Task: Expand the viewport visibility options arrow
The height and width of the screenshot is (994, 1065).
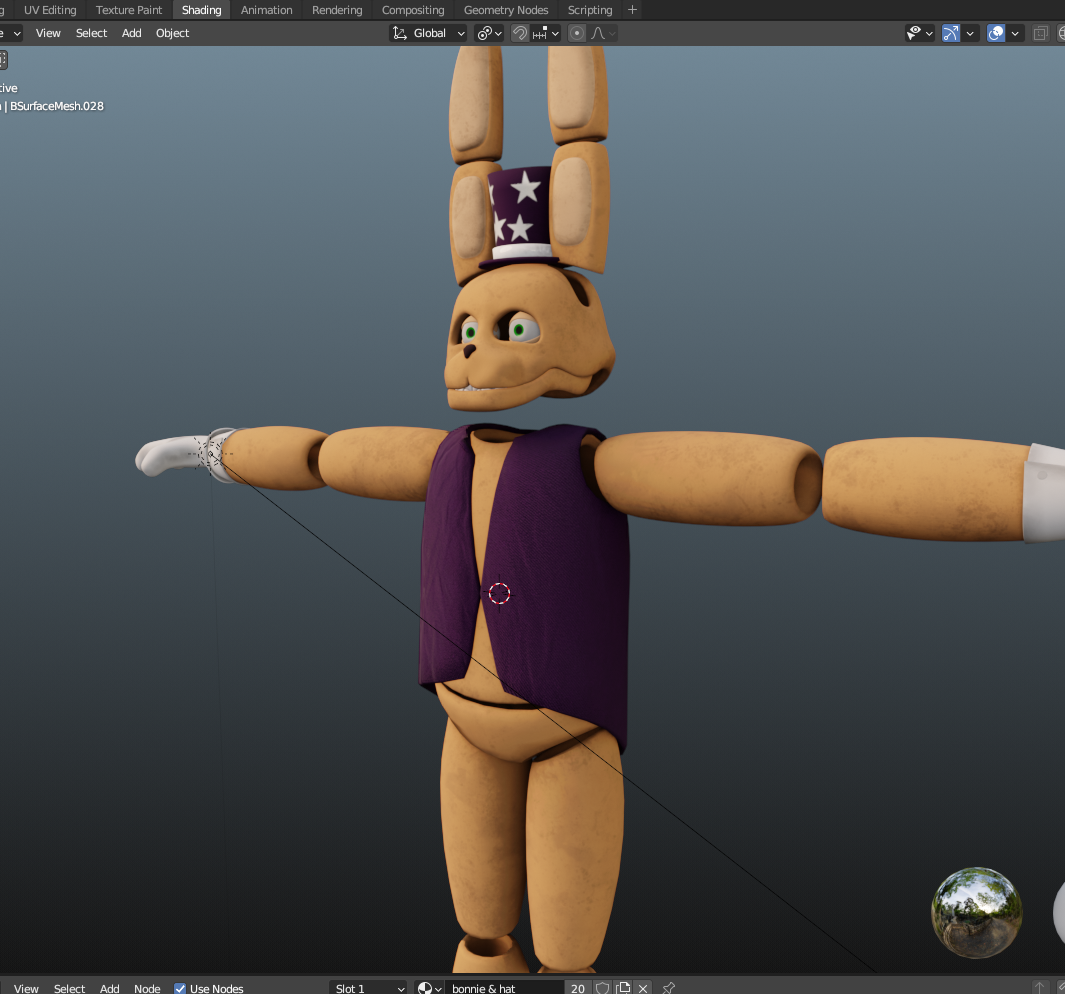Action: point(930,33)
